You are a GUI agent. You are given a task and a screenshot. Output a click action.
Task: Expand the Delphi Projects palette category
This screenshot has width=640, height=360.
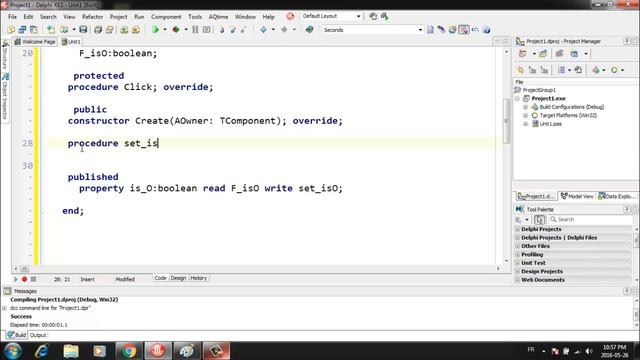518,229
